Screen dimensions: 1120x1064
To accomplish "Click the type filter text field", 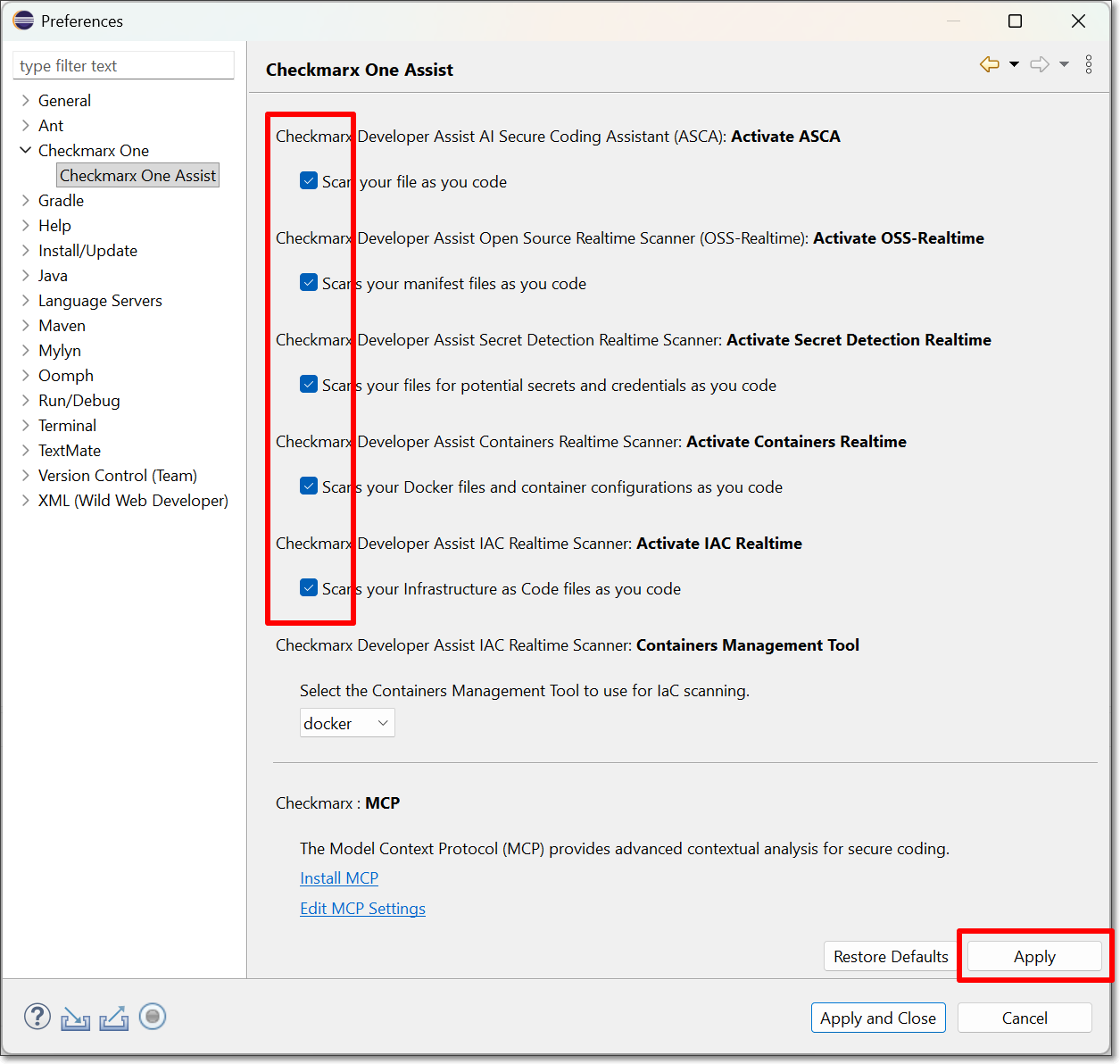I will [123, 65].
